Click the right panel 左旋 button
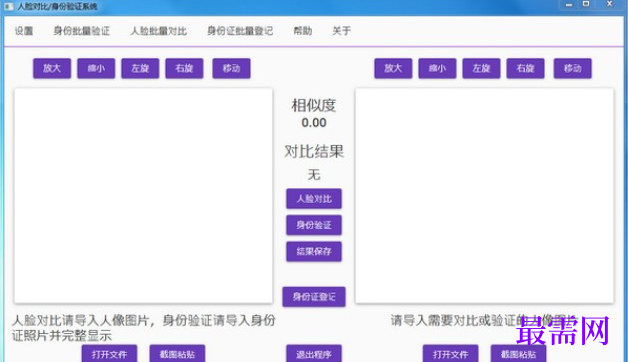 tap(481, 68)
